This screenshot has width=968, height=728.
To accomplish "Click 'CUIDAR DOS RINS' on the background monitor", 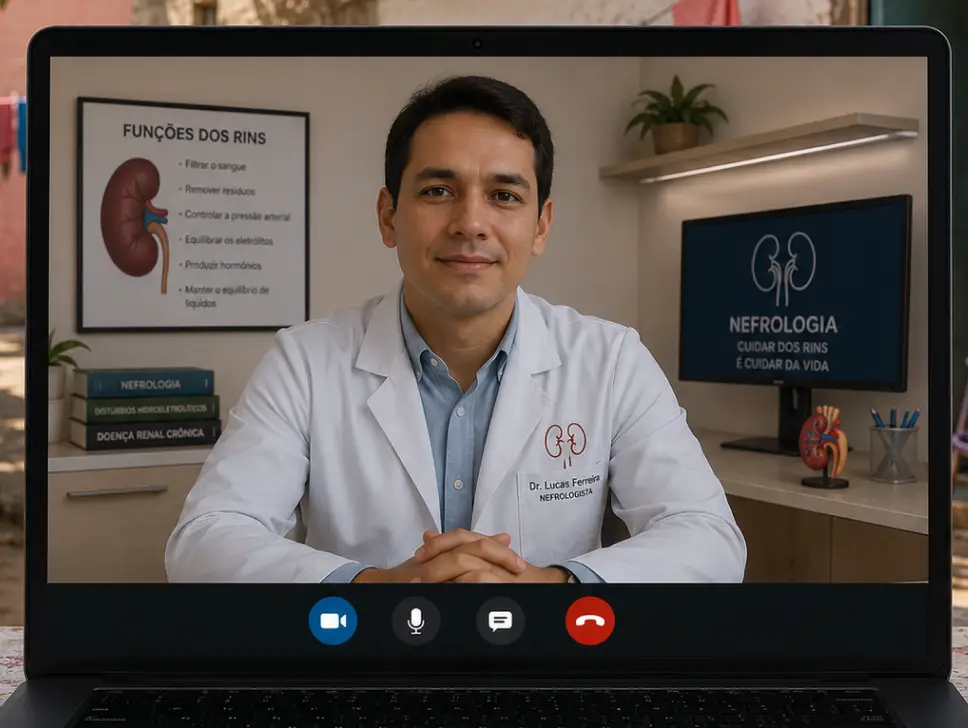I will [x=782, y=346].
